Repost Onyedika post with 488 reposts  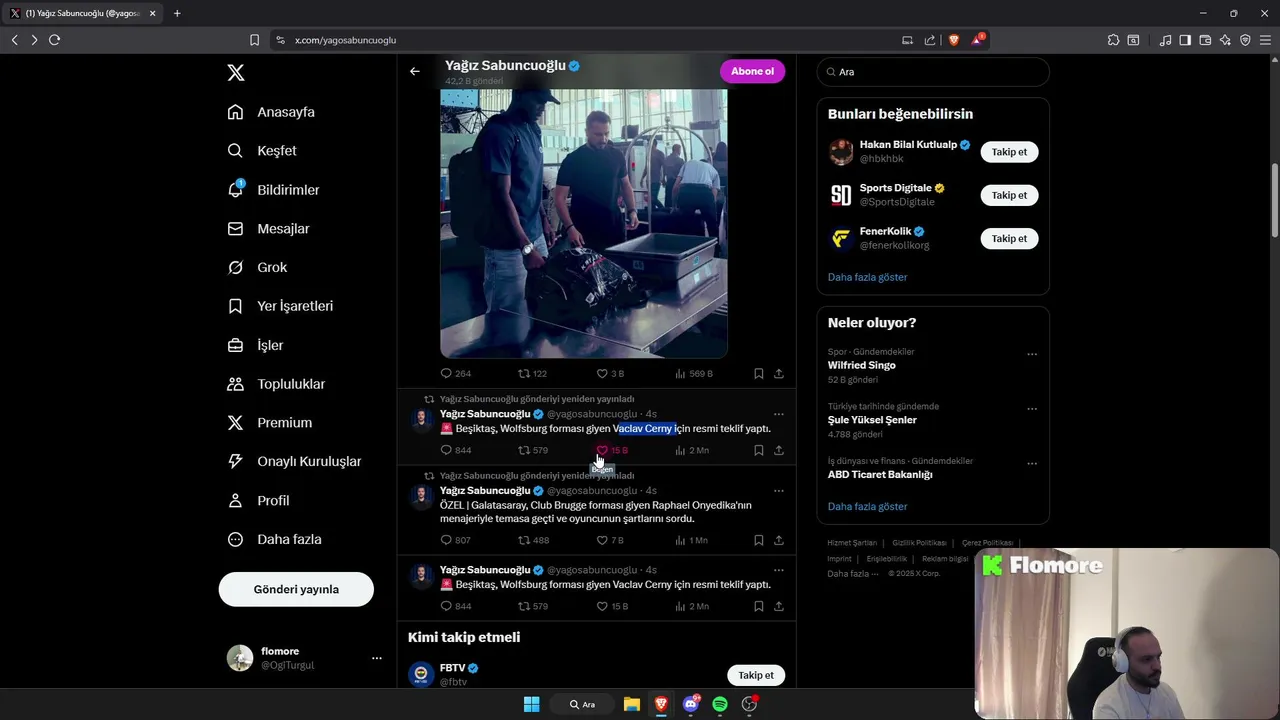[533, 541]
